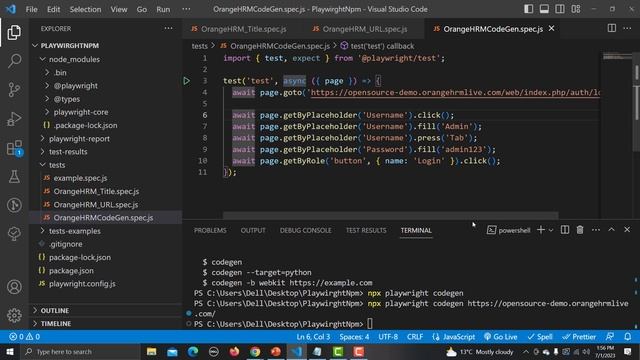Toggle Panel visibility in title bar

pos(544,9)
